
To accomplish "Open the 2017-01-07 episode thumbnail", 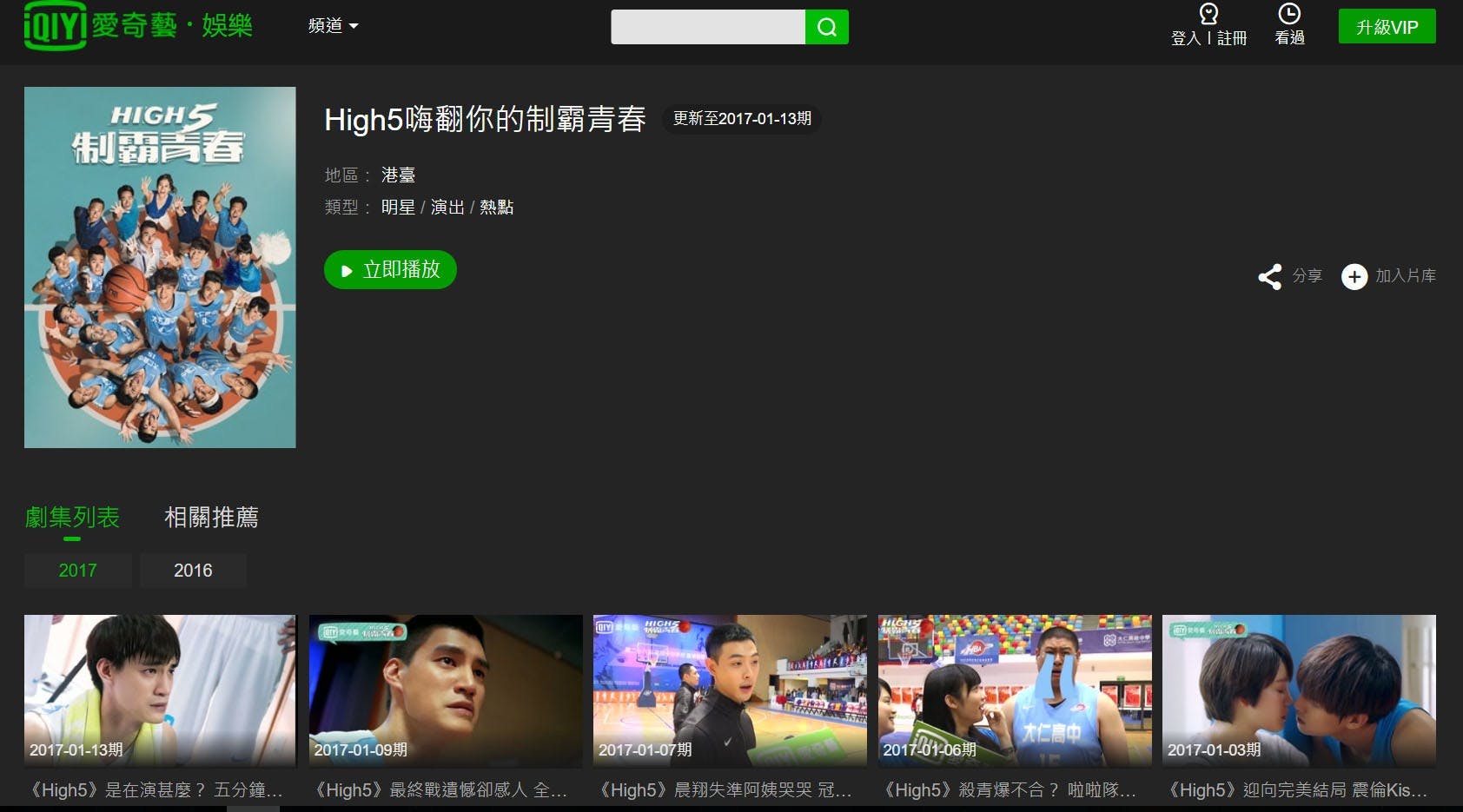I will 730,690.
